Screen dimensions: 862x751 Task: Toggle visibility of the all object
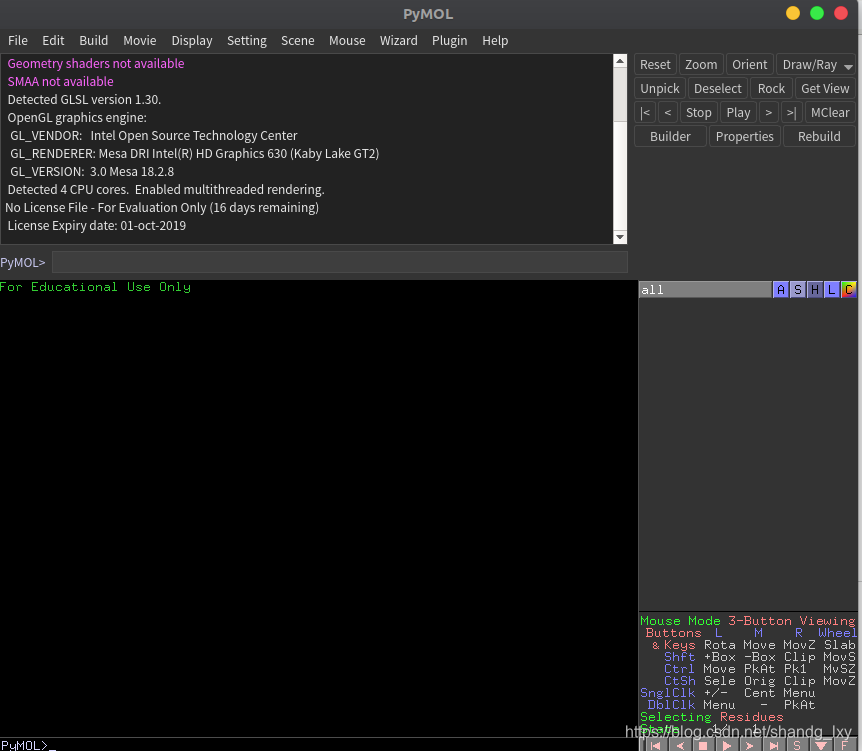tap(705, 290)
